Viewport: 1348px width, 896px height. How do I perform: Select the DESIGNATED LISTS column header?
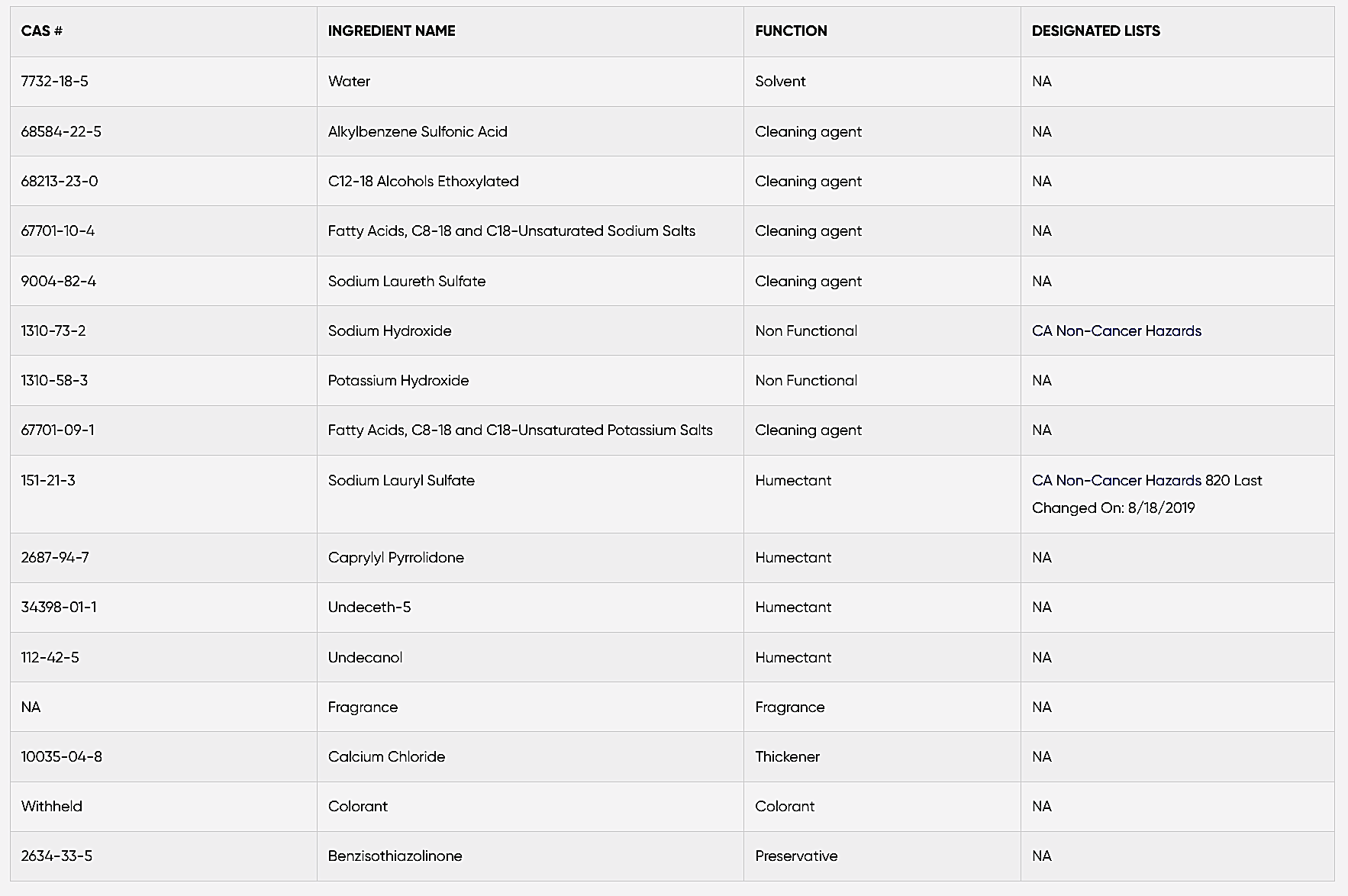coord(1095,31)
